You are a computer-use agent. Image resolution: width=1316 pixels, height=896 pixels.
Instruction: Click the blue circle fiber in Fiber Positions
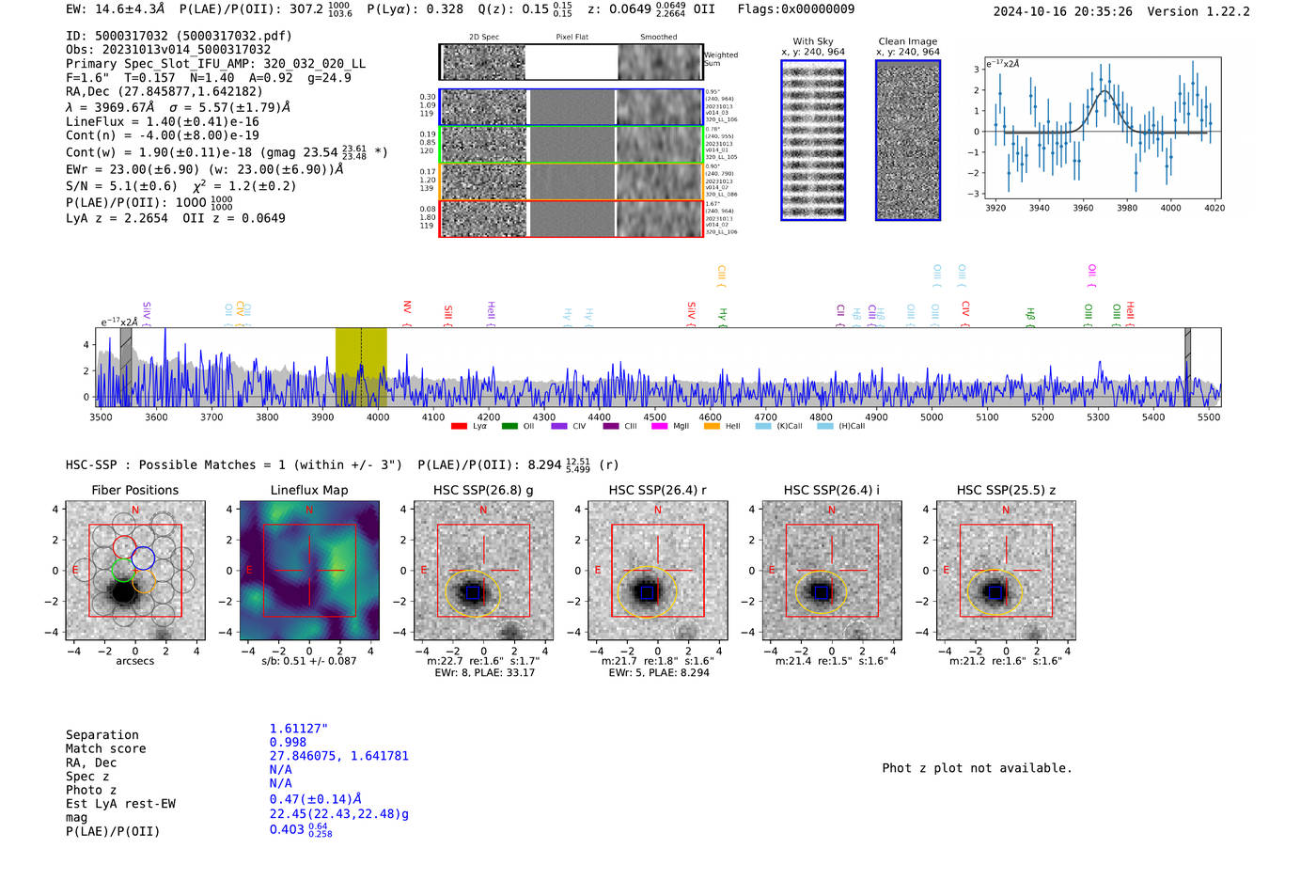[x=143, y=558]
